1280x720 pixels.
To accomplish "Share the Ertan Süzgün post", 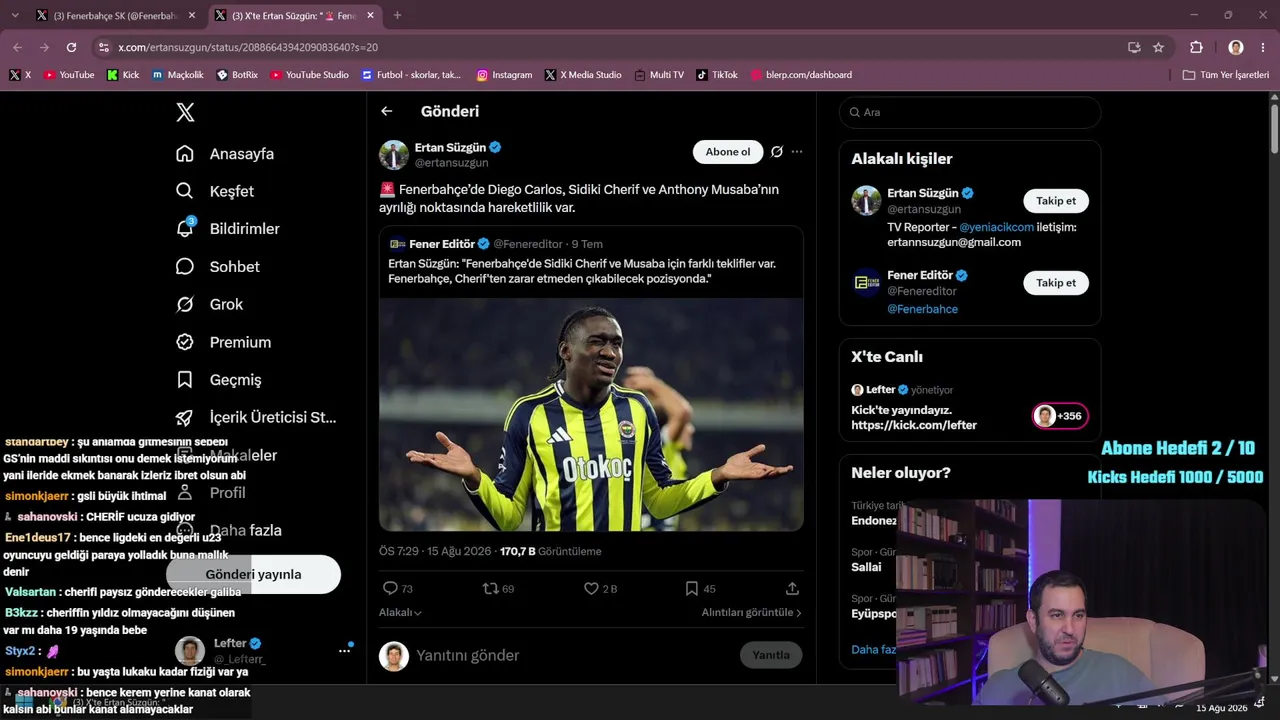I will pyautogui.click(x=793, y=589).
